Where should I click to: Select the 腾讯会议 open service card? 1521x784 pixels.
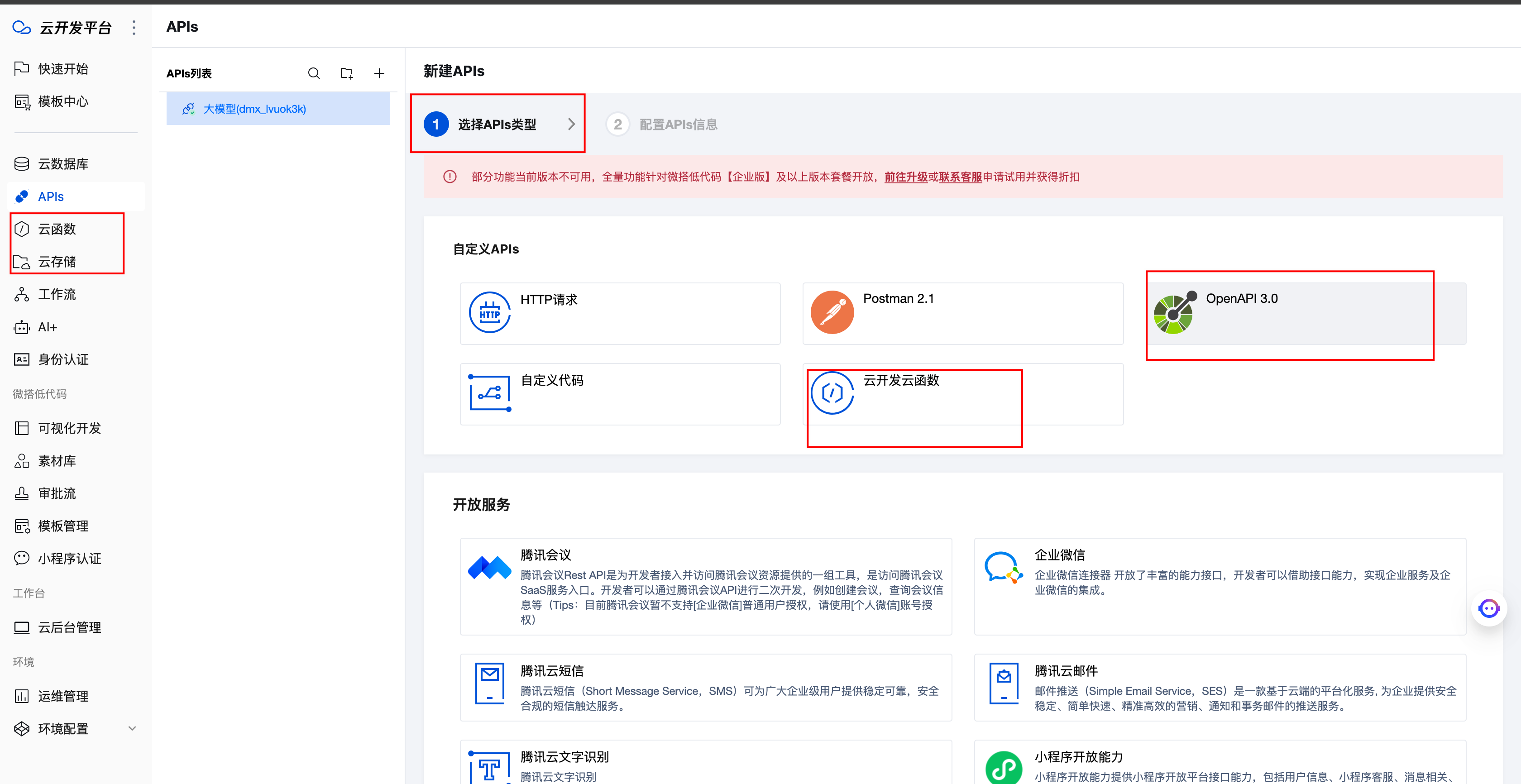coord(706,586)
